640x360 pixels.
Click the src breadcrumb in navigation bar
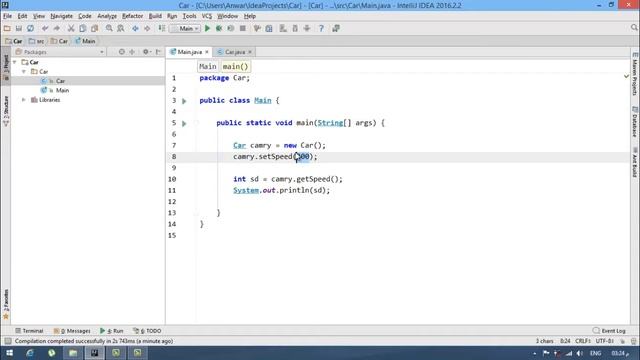pyautogui.click(x=36, y=41)
